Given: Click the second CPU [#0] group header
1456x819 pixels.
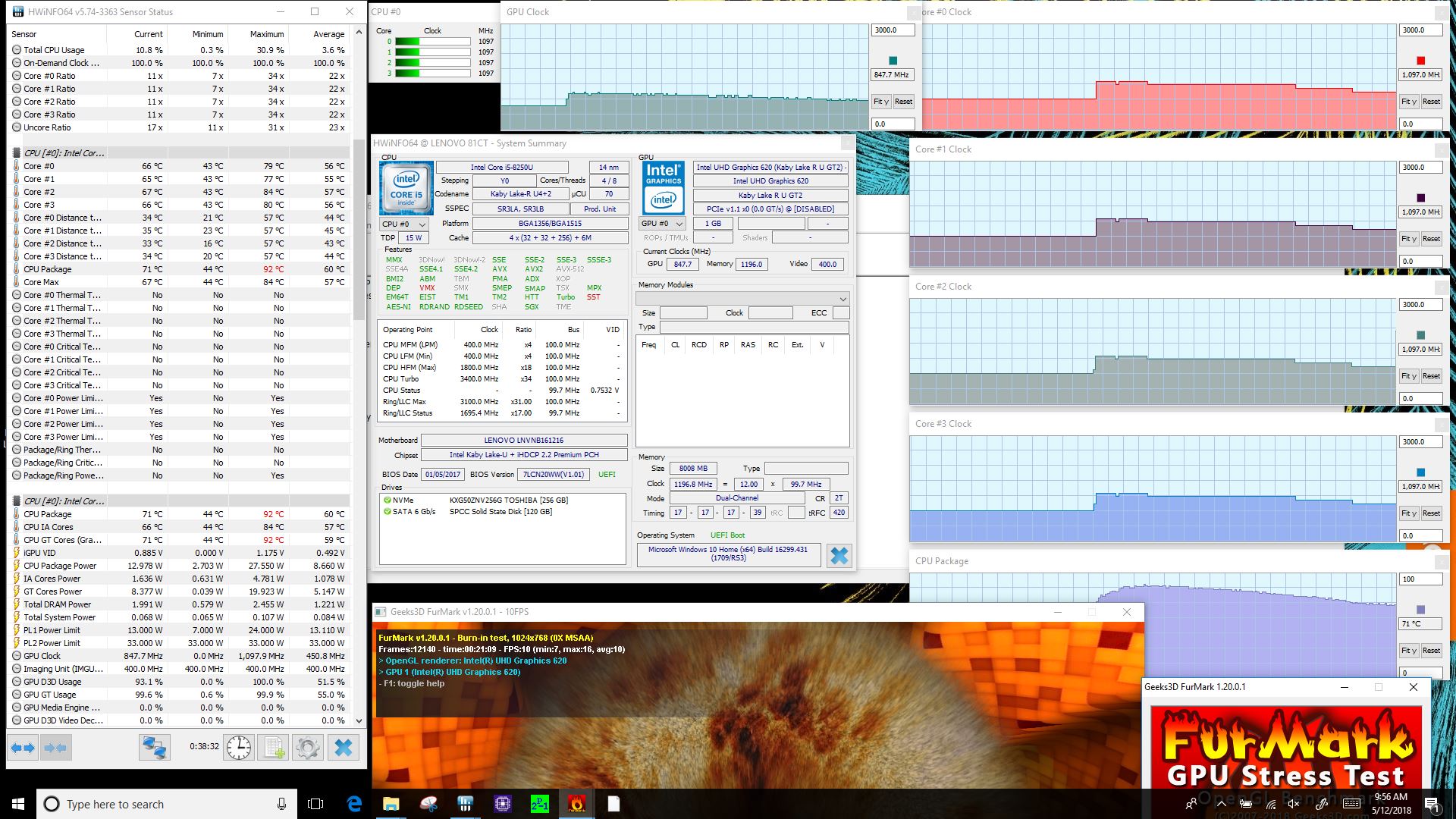Looking at the screenshot, I should tap(180, 501).
